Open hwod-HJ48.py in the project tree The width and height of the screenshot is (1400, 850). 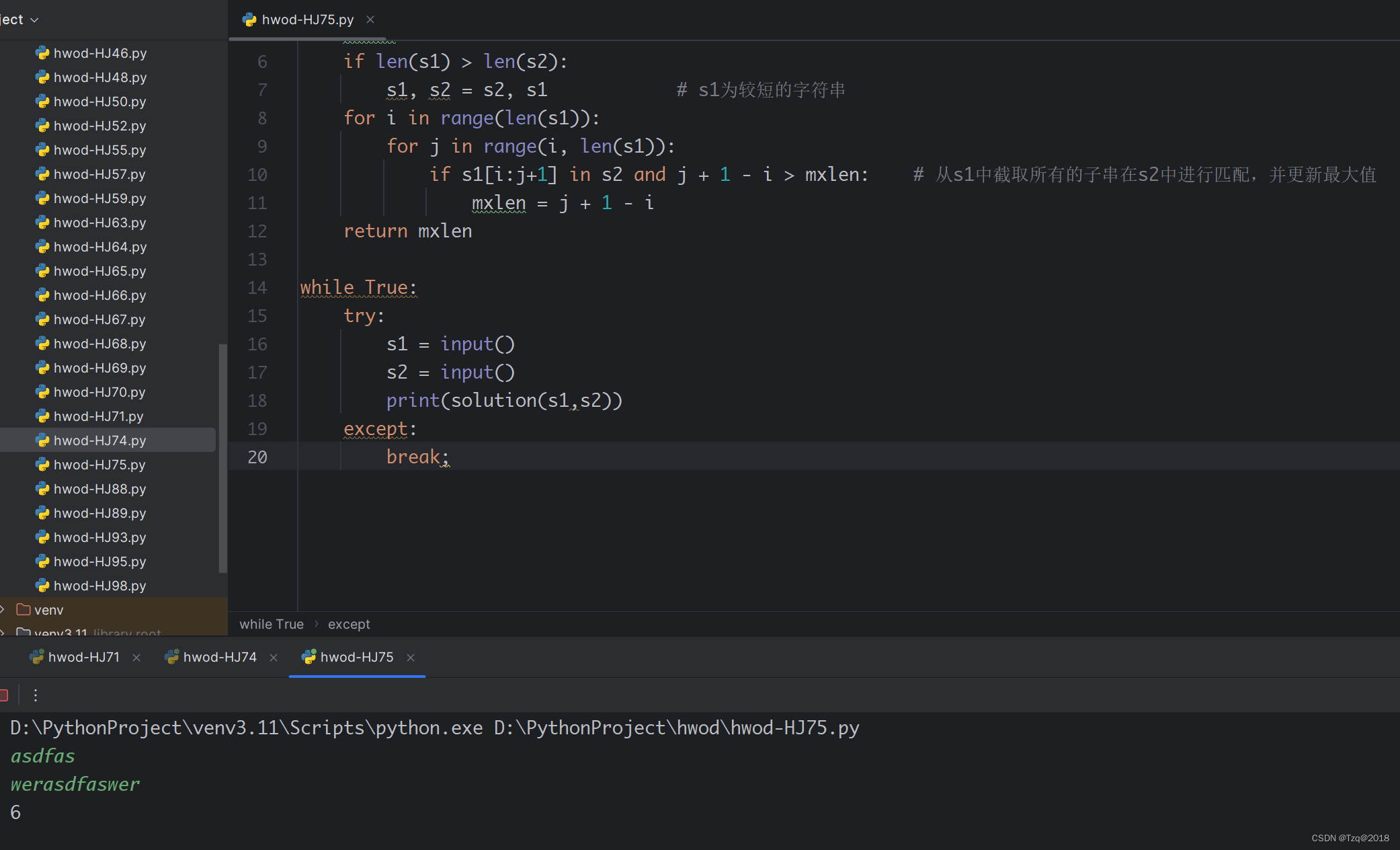tap(99, 77)
